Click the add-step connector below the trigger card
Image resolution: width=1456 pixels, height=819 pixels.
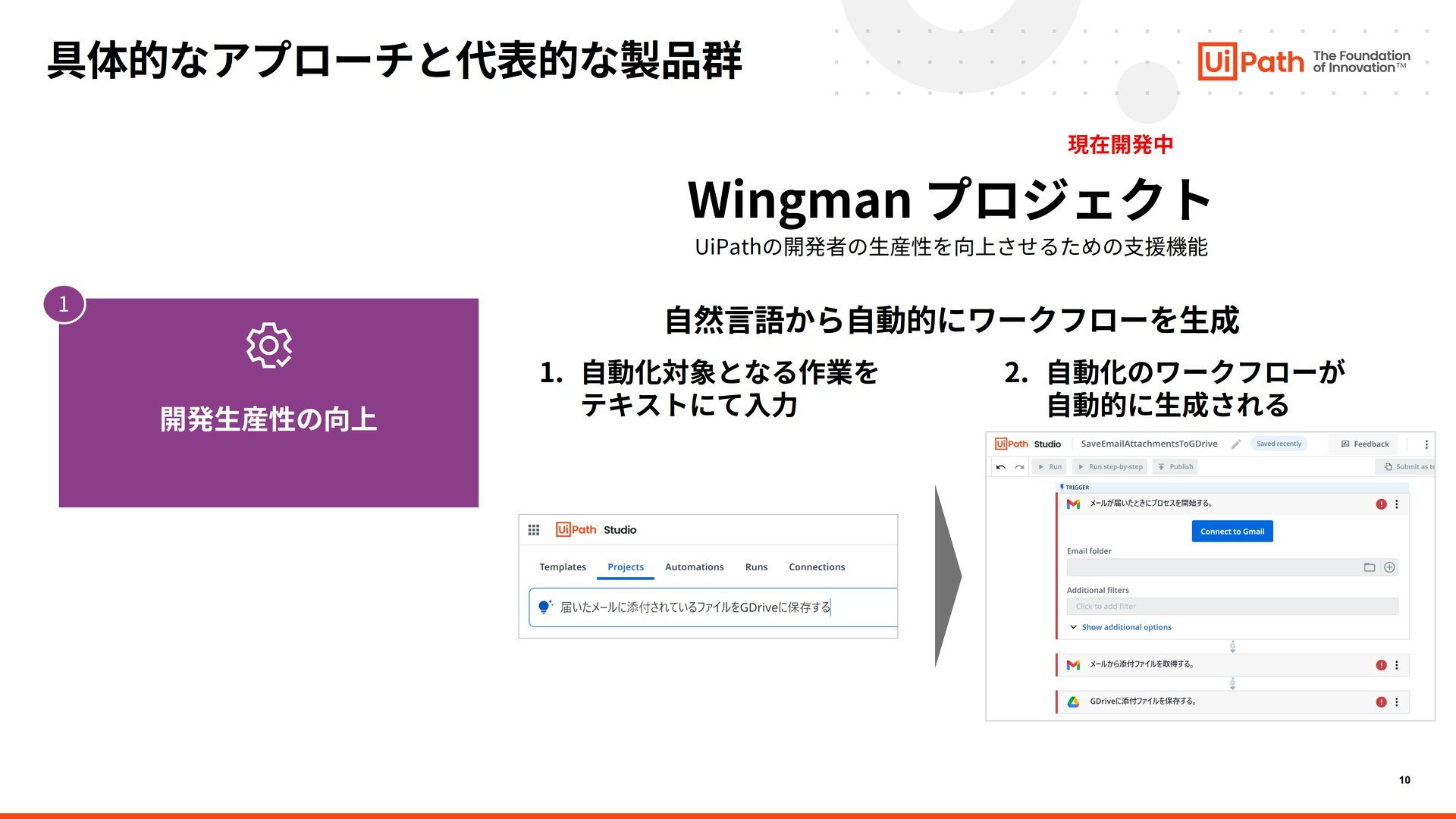pyautogui.click(x=1232, y=647)
